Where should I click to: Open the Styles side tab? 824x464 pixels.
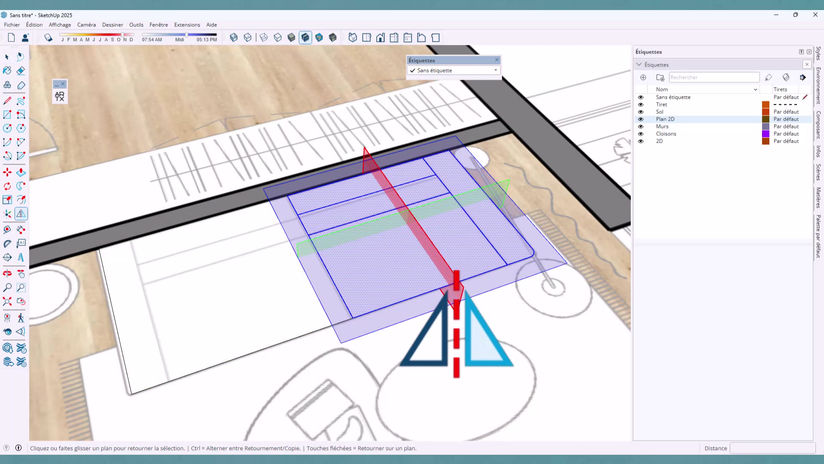click(818, 54)
